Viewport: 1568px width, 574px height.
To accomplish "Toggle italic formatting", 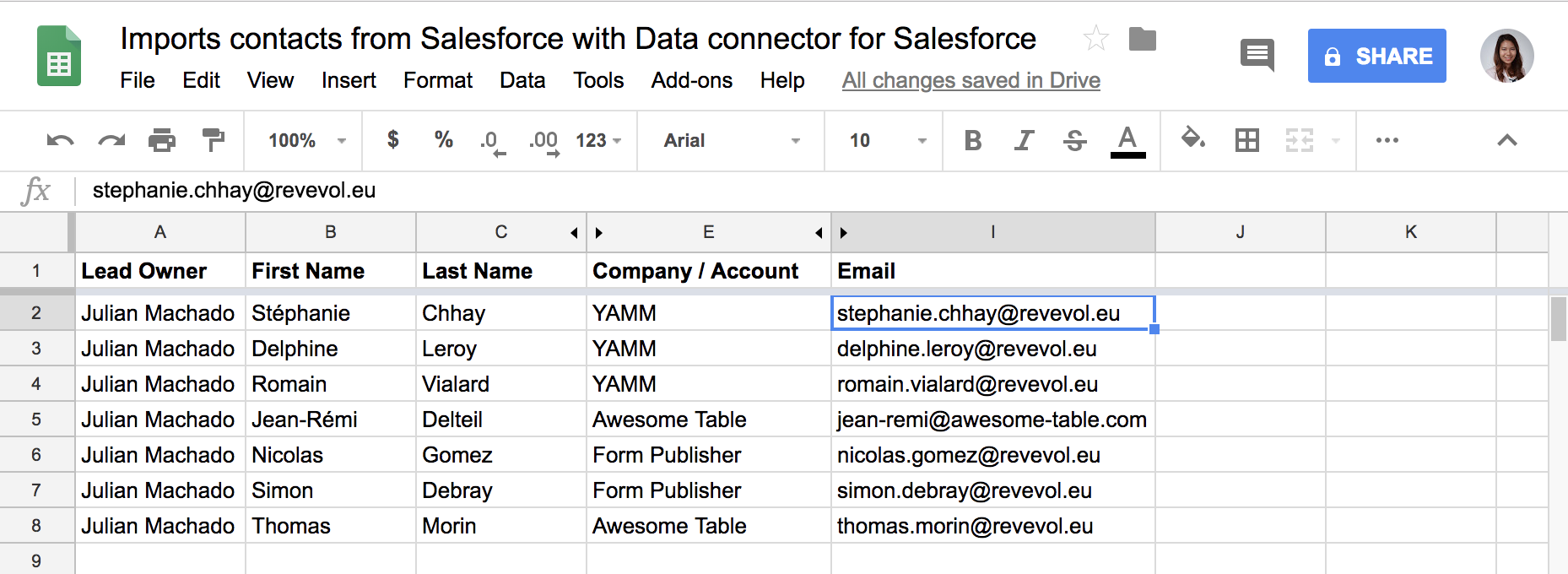I will pyautogui.click(x=1024, y=140).
